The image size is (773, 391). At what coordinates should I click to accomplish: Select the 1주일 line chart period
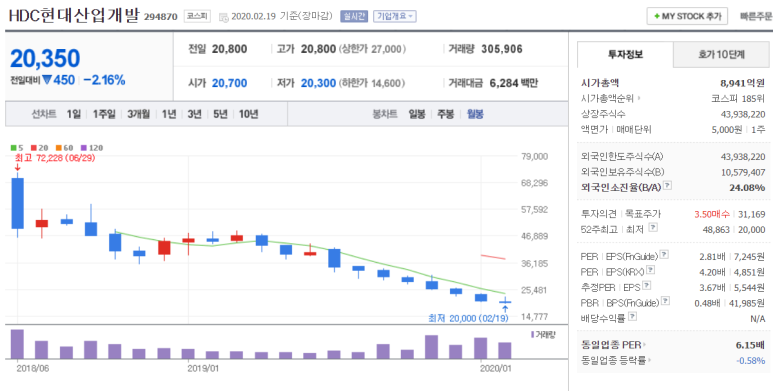(x=104, y=114)
